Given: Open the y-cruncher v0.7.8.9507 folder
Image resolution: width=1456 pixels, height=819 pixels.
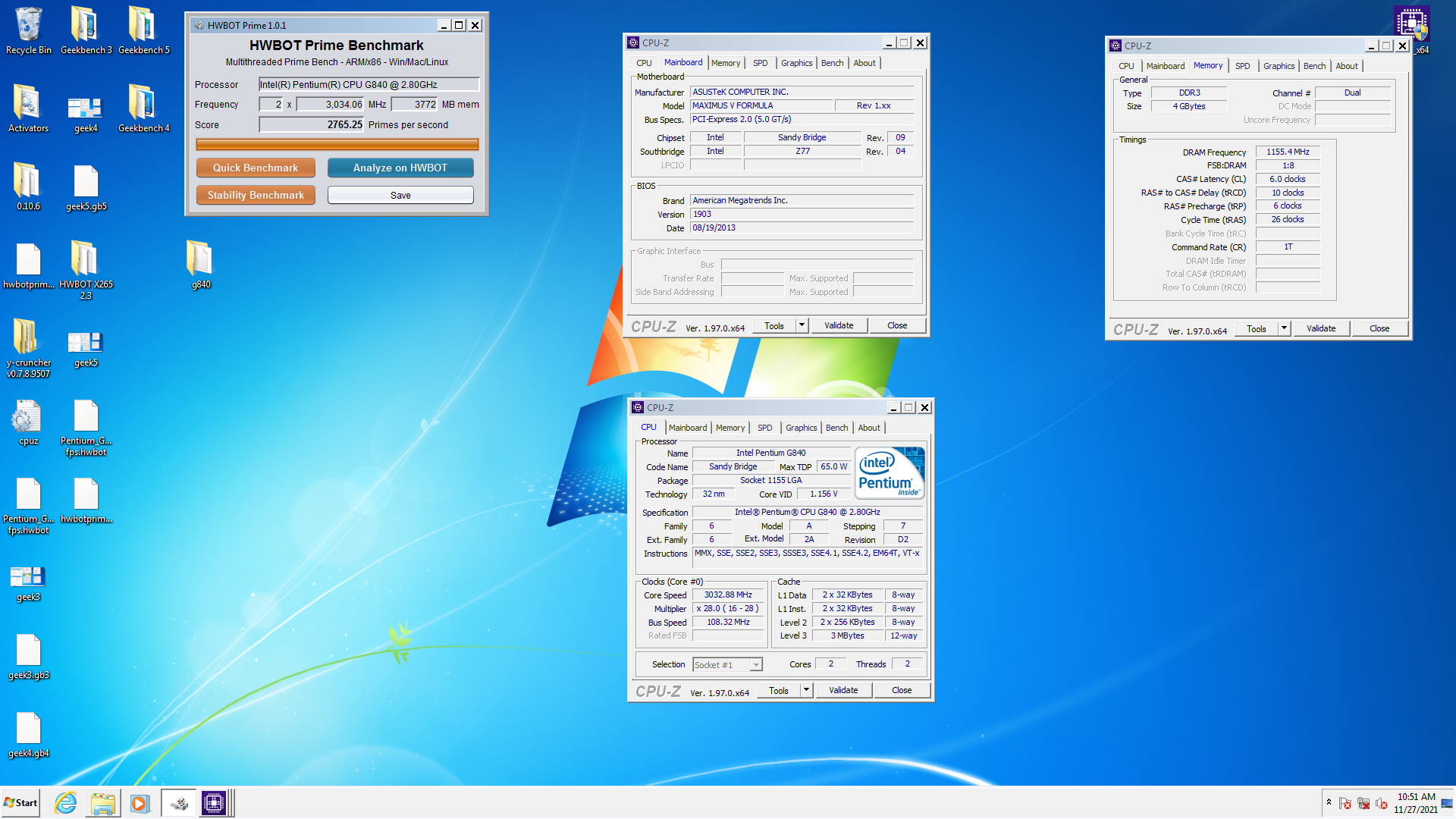Looking at the screenshot, I should point(28,348).
